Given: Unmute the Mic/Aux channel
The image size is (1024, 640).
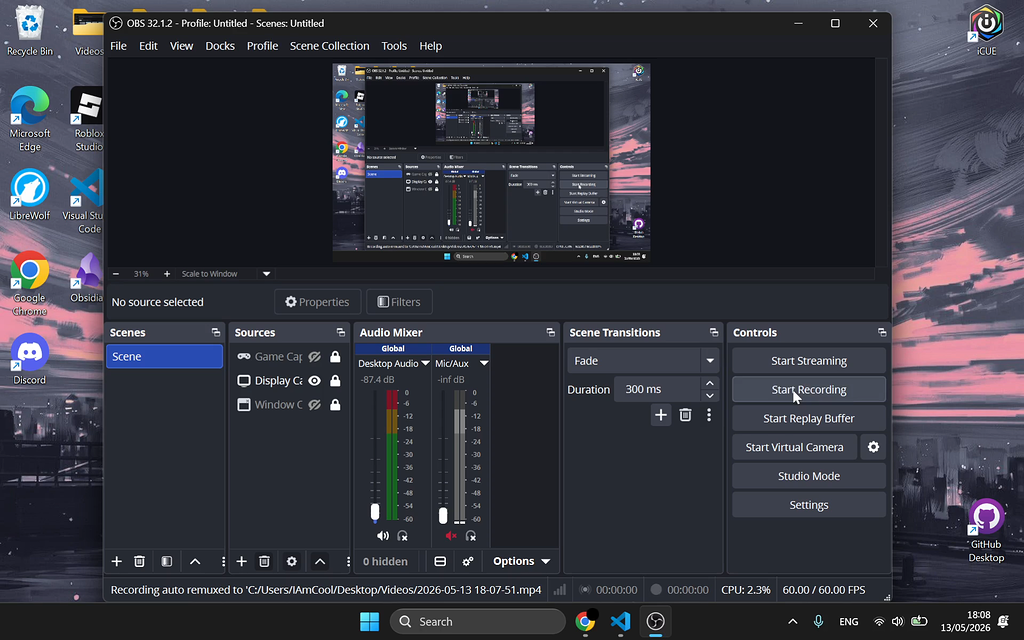Looking at the screenshot, I should coord(451,536).
